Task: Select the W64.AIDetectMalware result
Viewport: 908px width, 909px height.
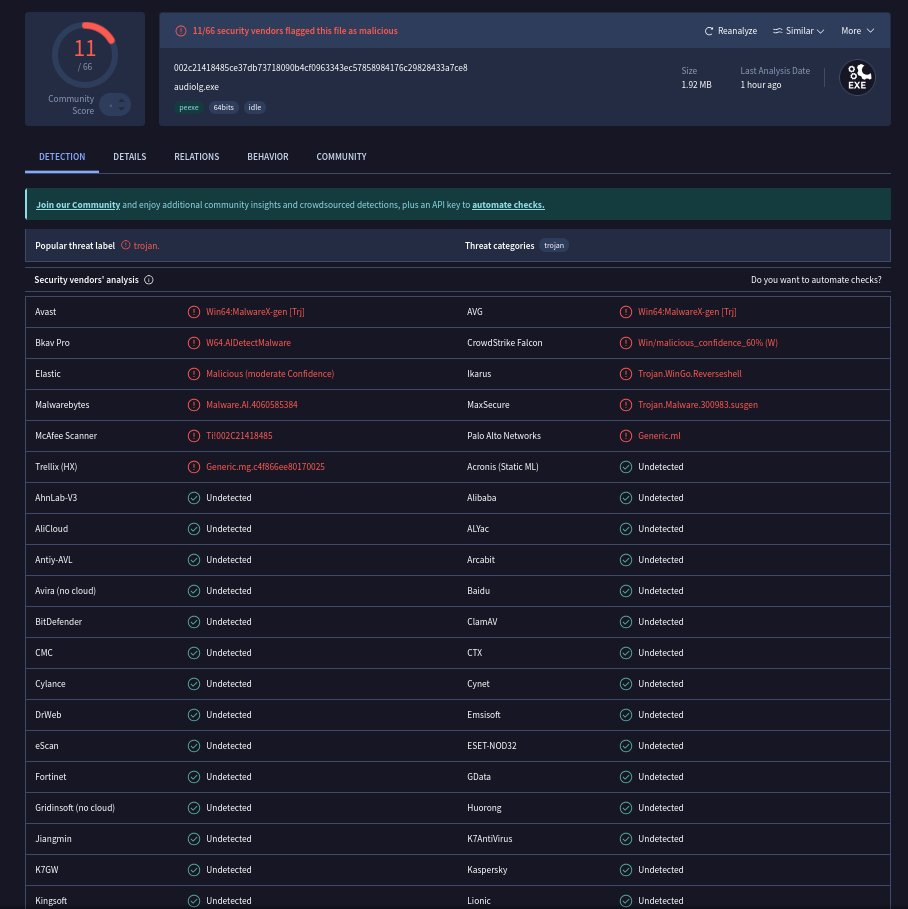Action: [248, 343]
